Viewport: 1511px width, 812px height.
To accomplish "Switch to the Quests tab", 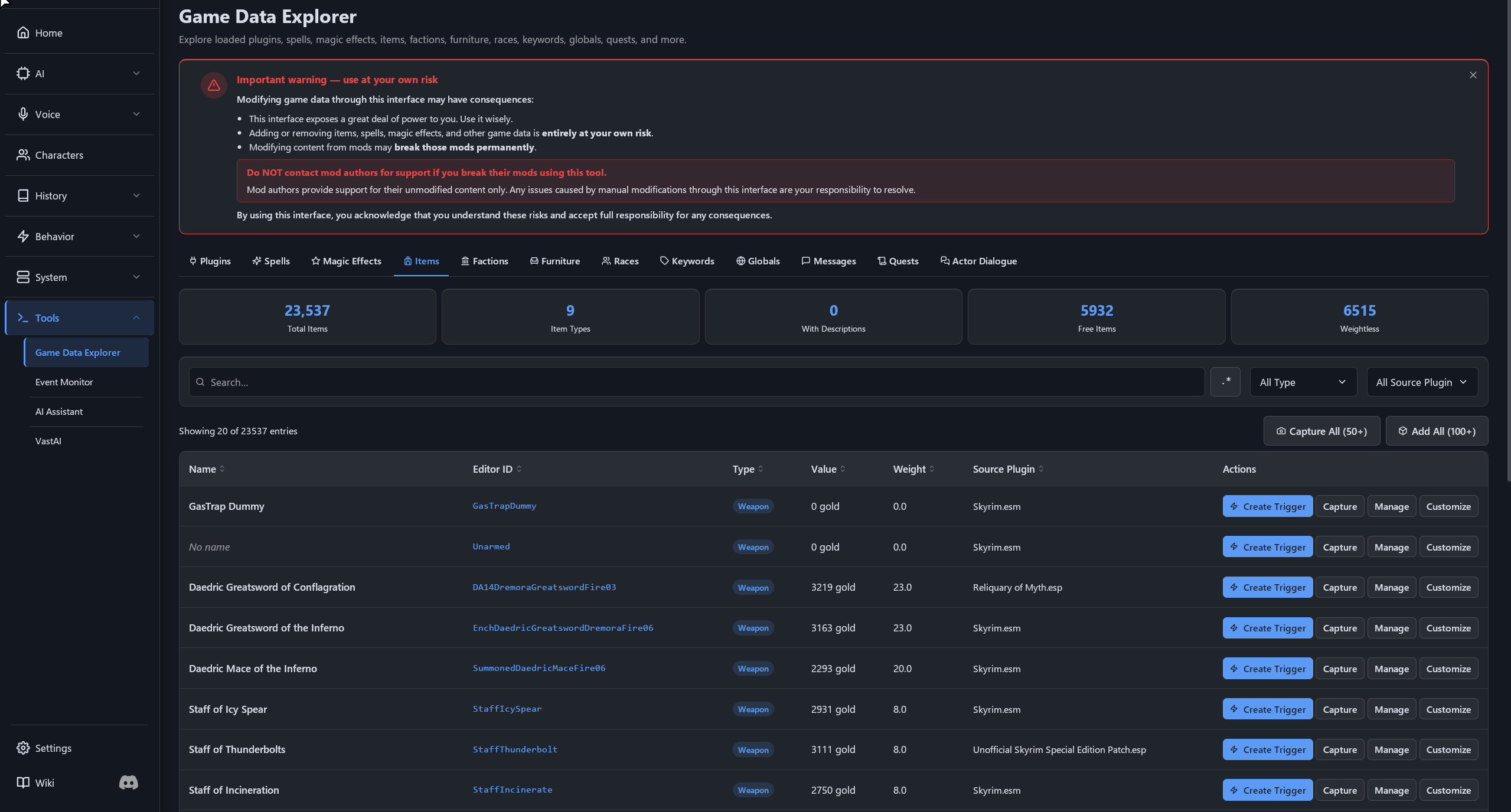I will [898, 261].
